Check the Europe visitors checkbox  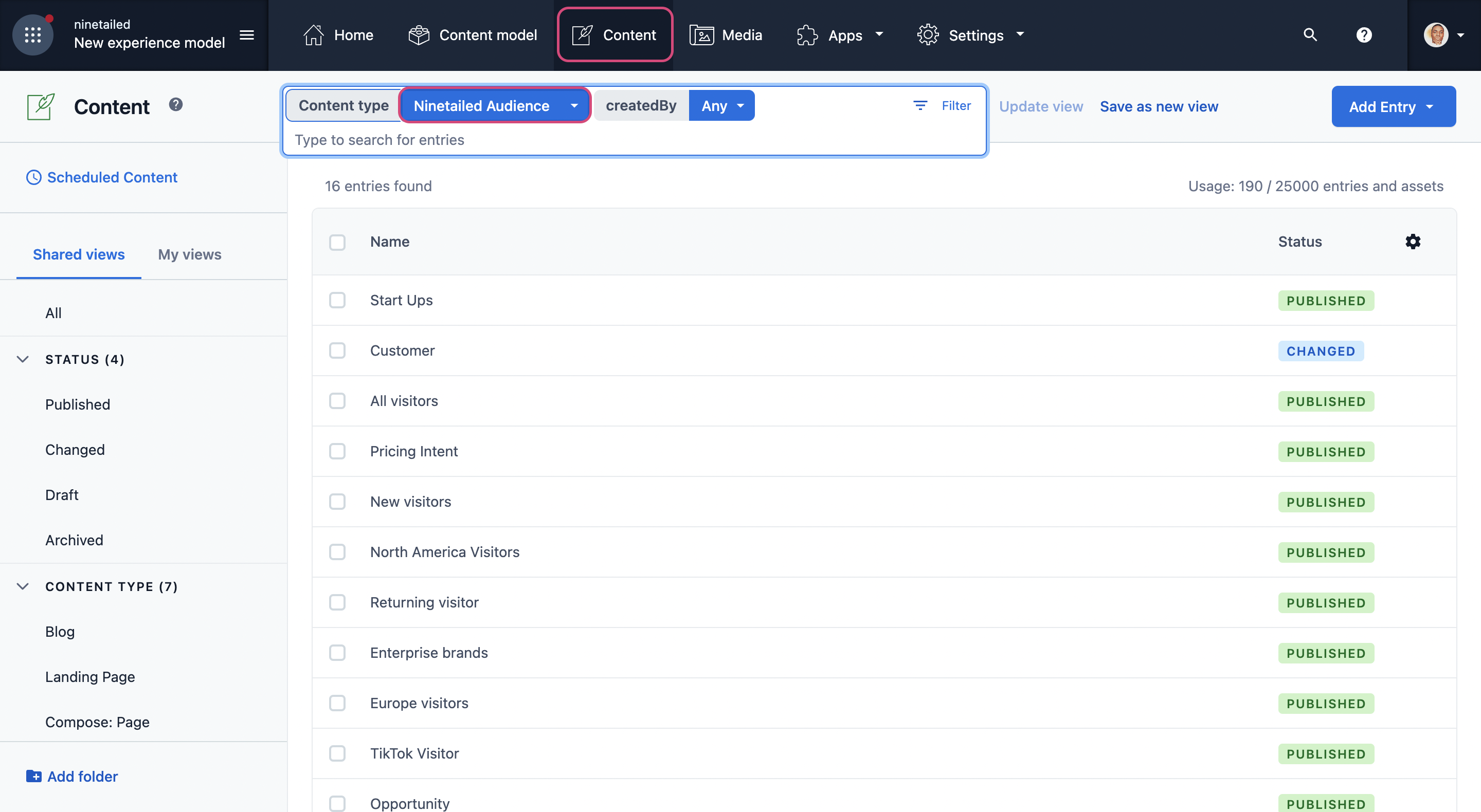tap(337, 703)
